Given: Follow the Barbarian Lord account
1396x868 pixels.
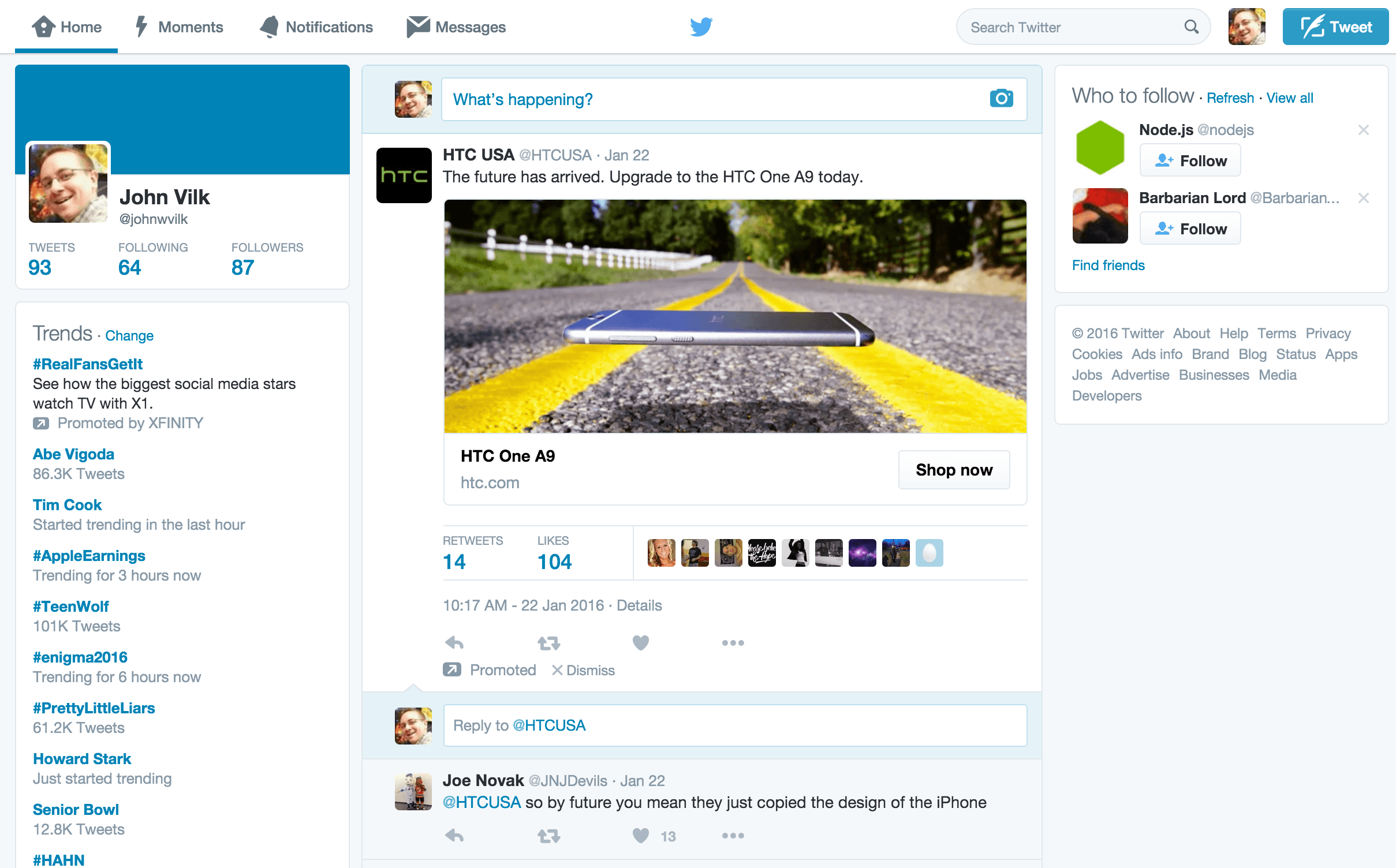Looking at the screenshot, I should 1190,229.
